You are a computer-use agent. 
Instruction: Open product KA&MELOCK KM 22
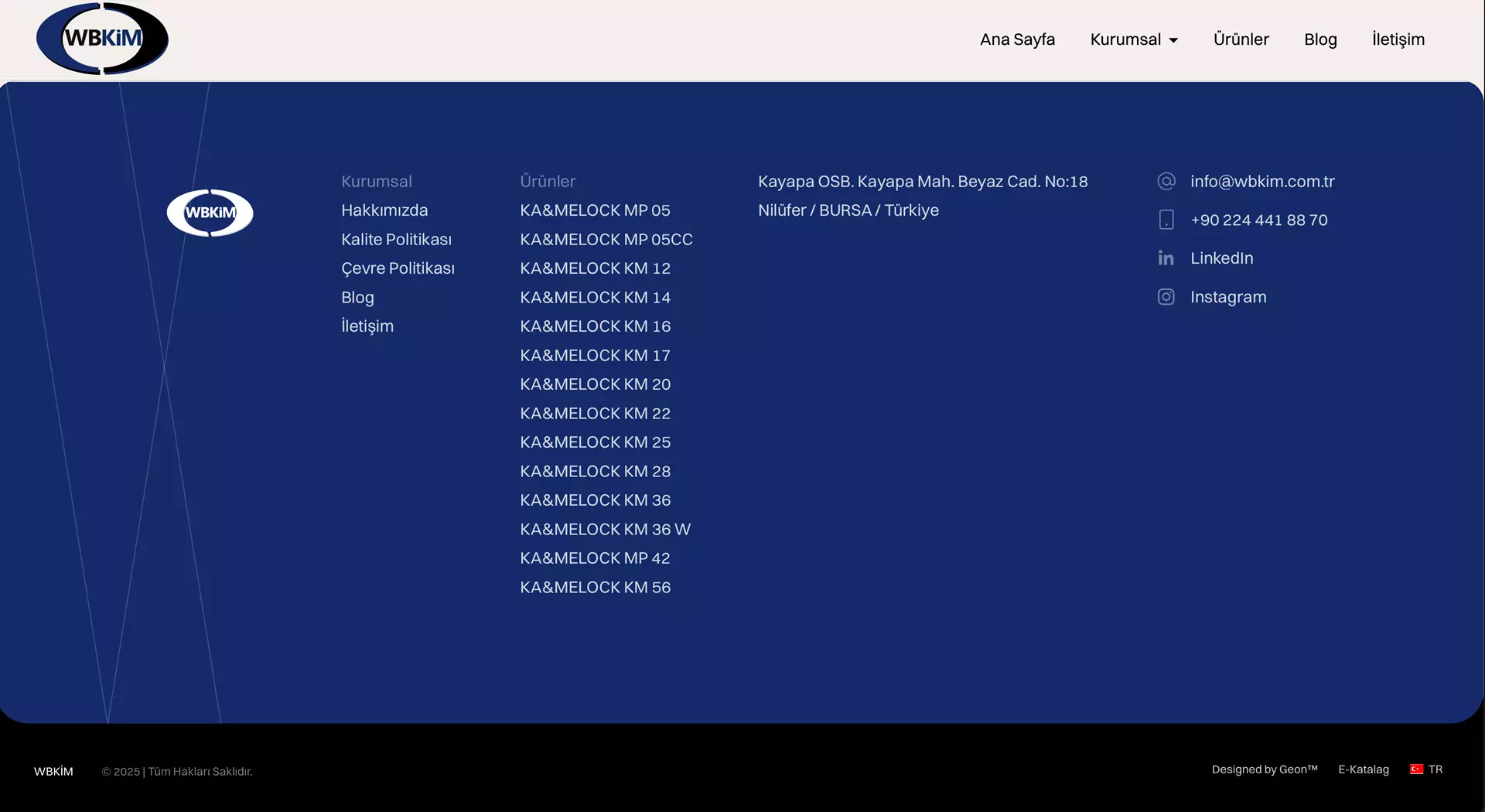coord(595,414)
